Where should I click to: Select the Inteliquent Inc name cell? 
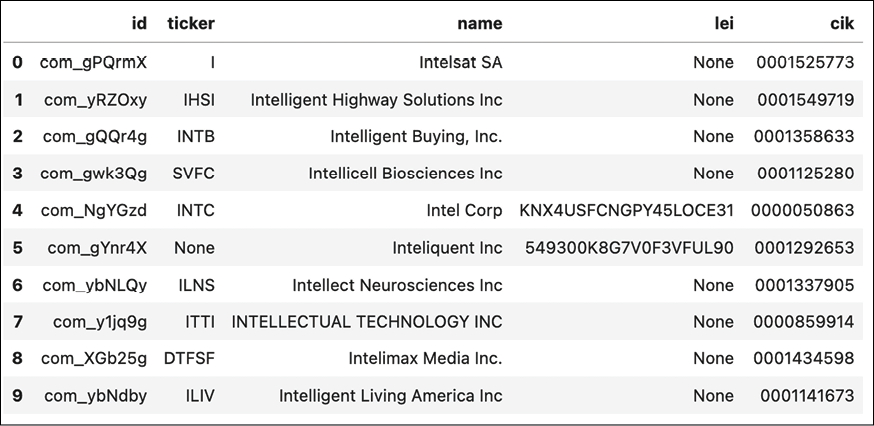point(448,248)
